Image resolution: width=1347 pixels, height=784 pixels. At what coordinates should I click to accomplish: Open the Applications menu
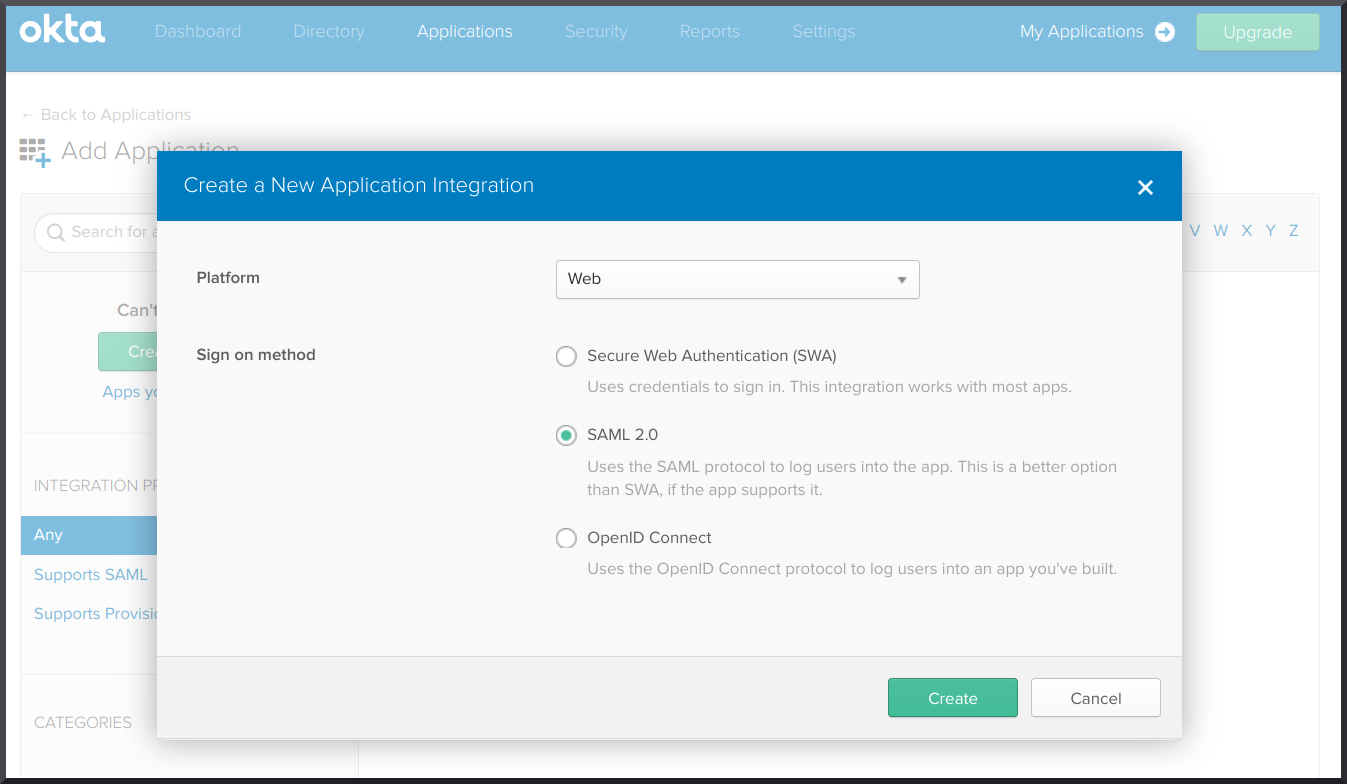[465, 31]
